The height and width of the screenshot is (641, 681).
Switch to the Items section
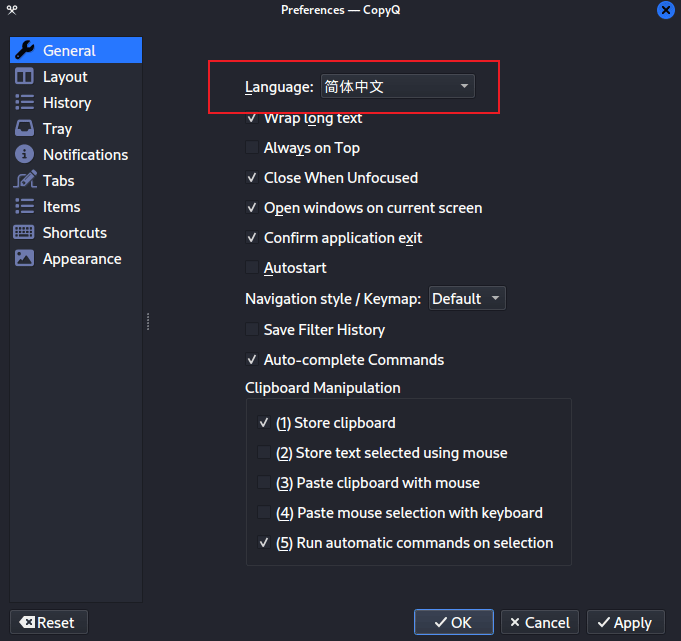tap(61, 207)
